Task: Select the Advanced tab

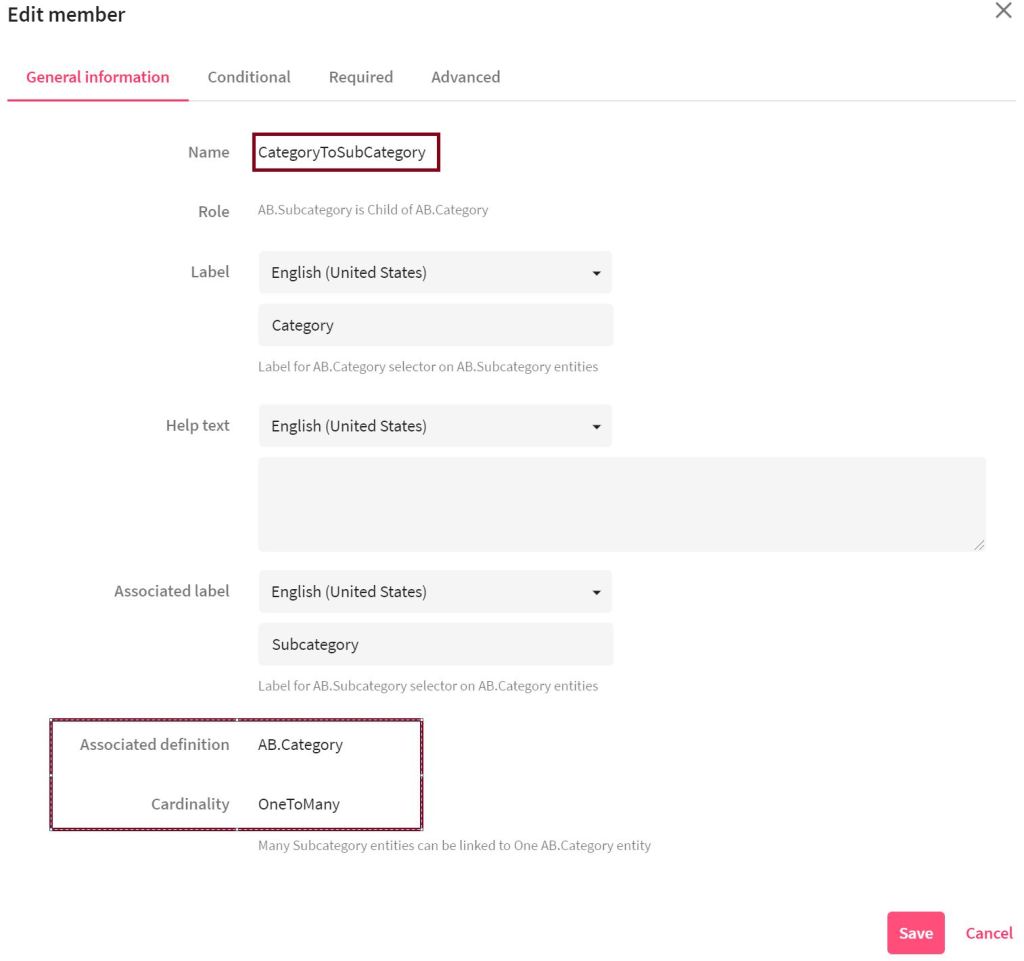Action: click(x=465, y=77)
